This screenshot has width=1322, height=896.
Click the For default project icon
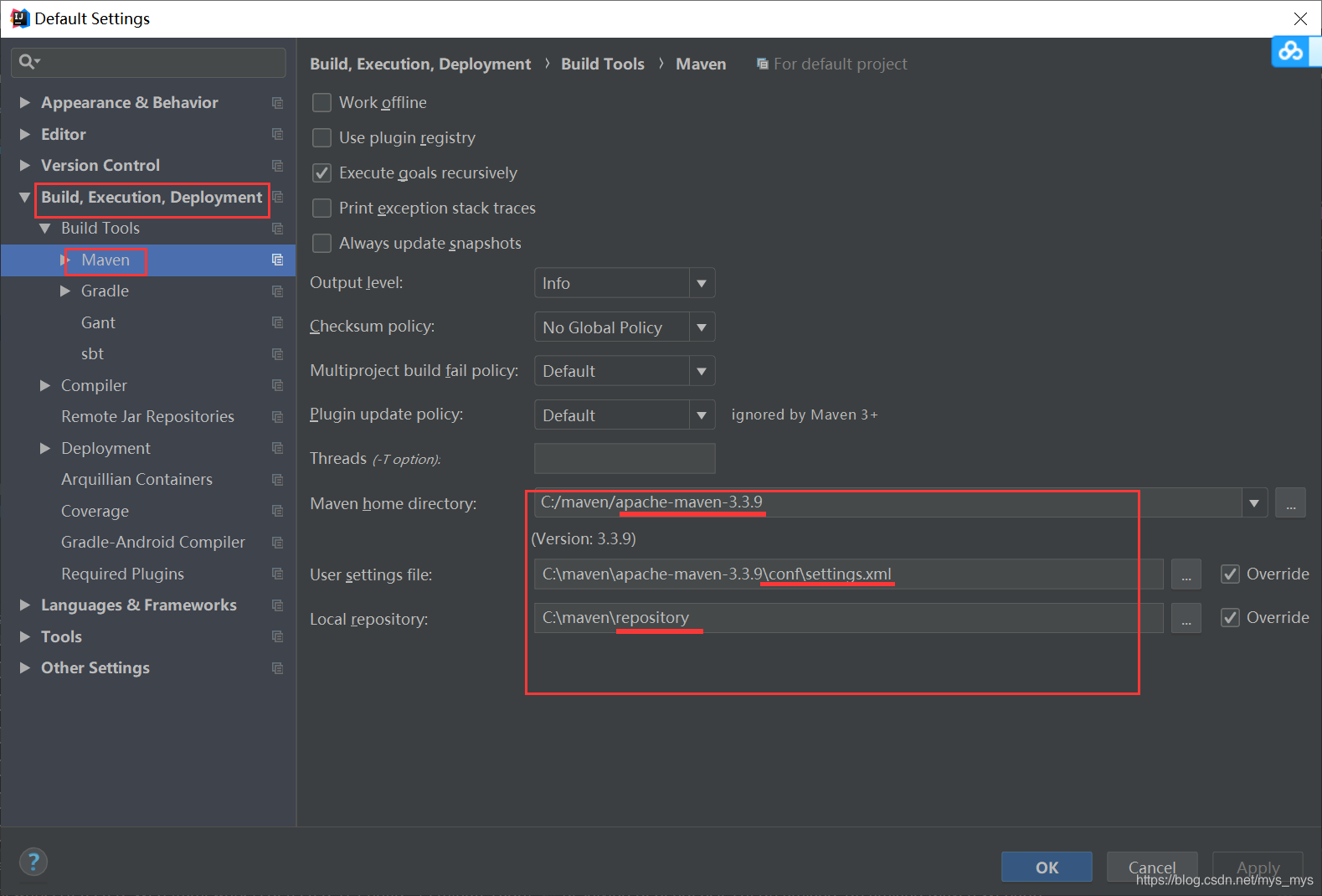[762, 64]
